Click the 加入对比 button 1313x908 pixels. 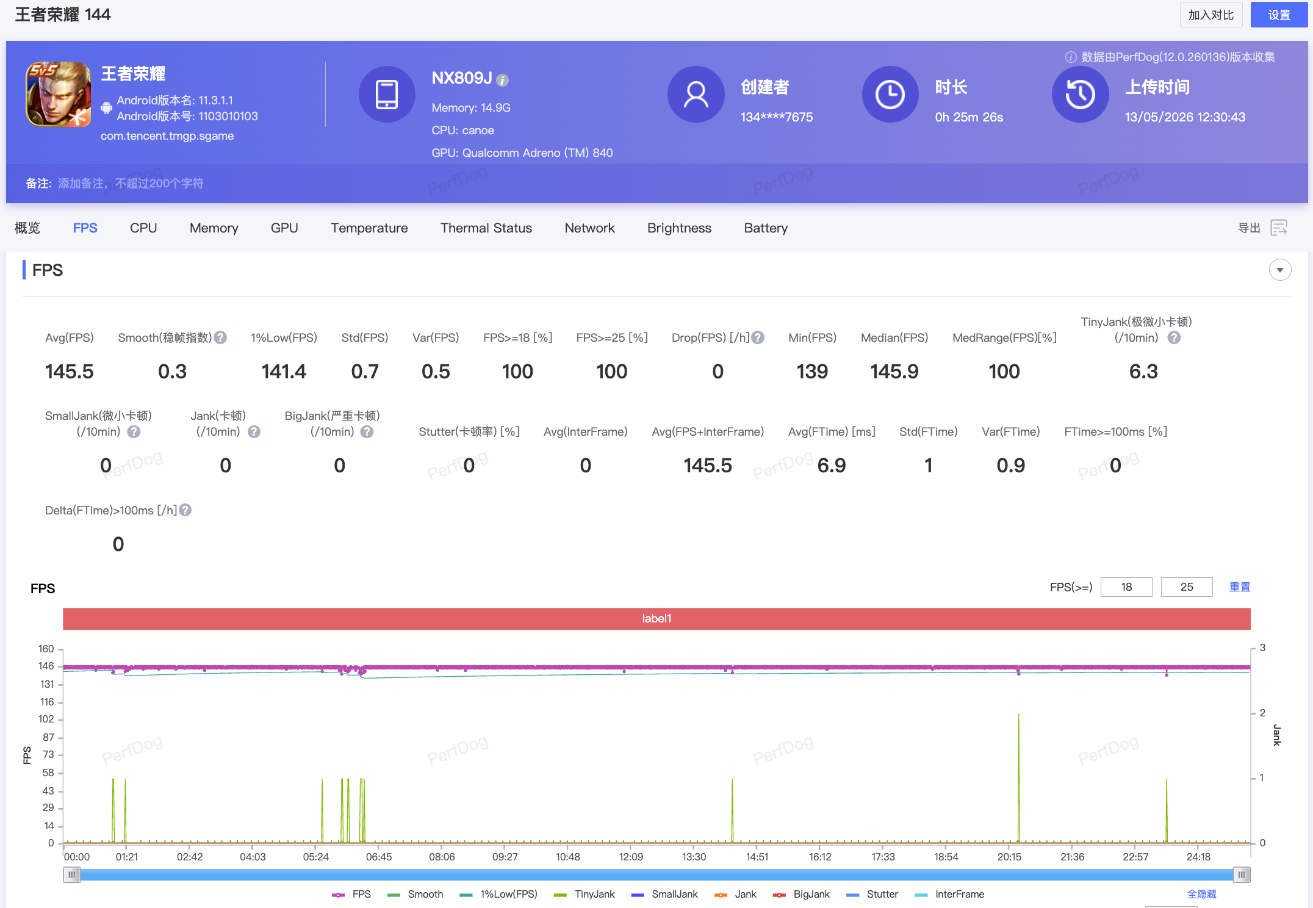click(1212, 15)
